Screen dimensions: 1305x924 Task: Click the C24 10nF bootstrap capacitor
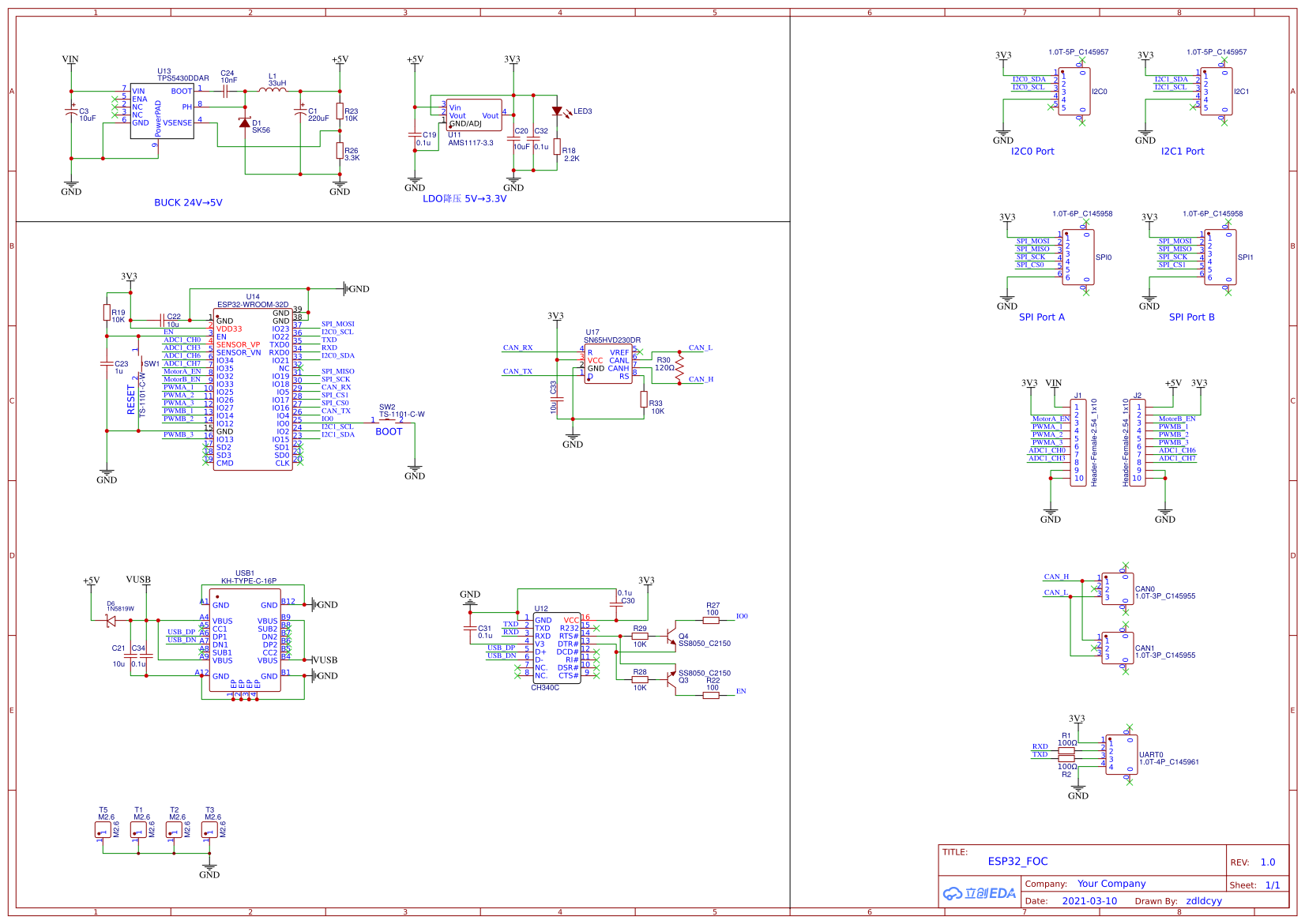(x=225, y=91)
